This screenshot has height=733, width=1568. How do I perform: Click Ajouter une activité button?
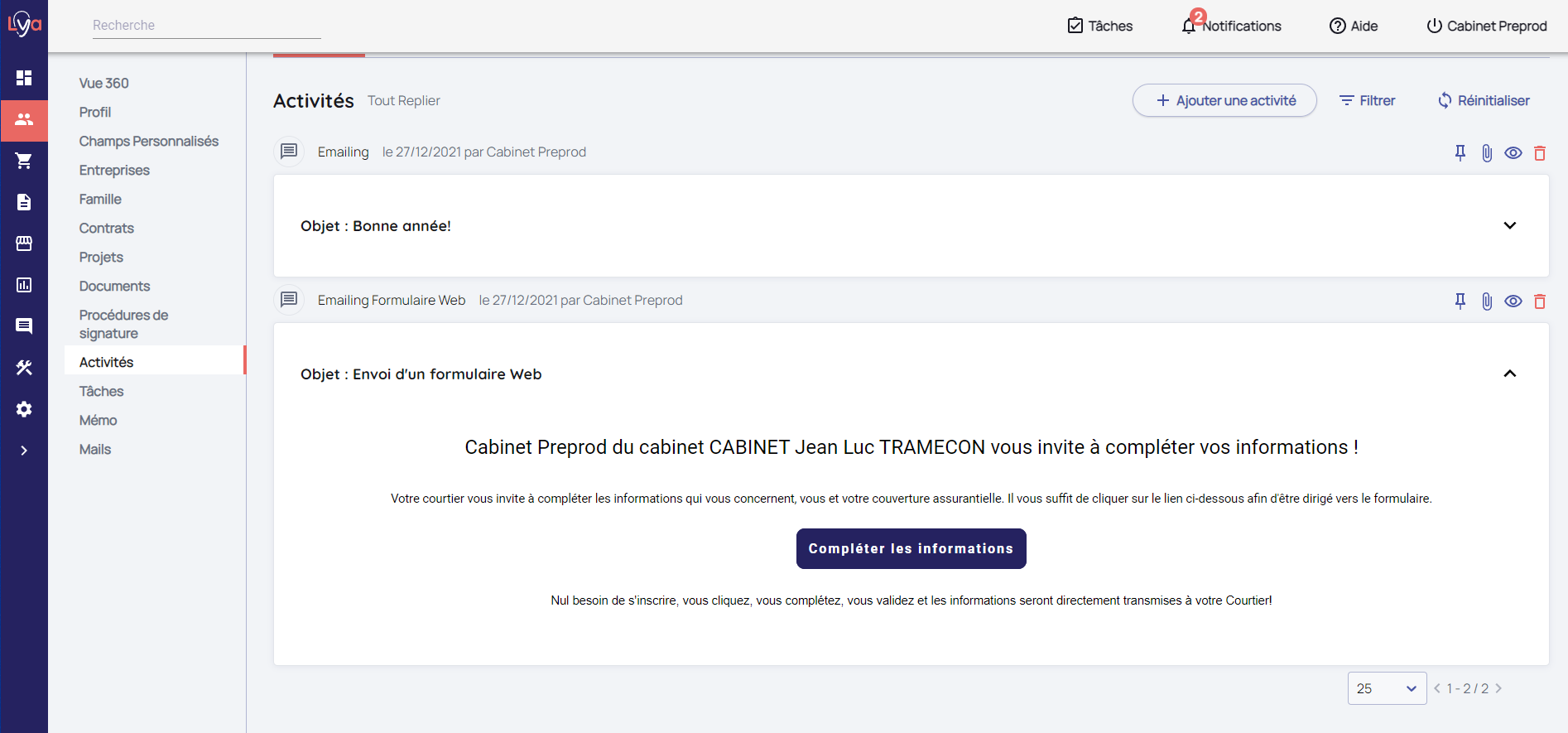1224,100
